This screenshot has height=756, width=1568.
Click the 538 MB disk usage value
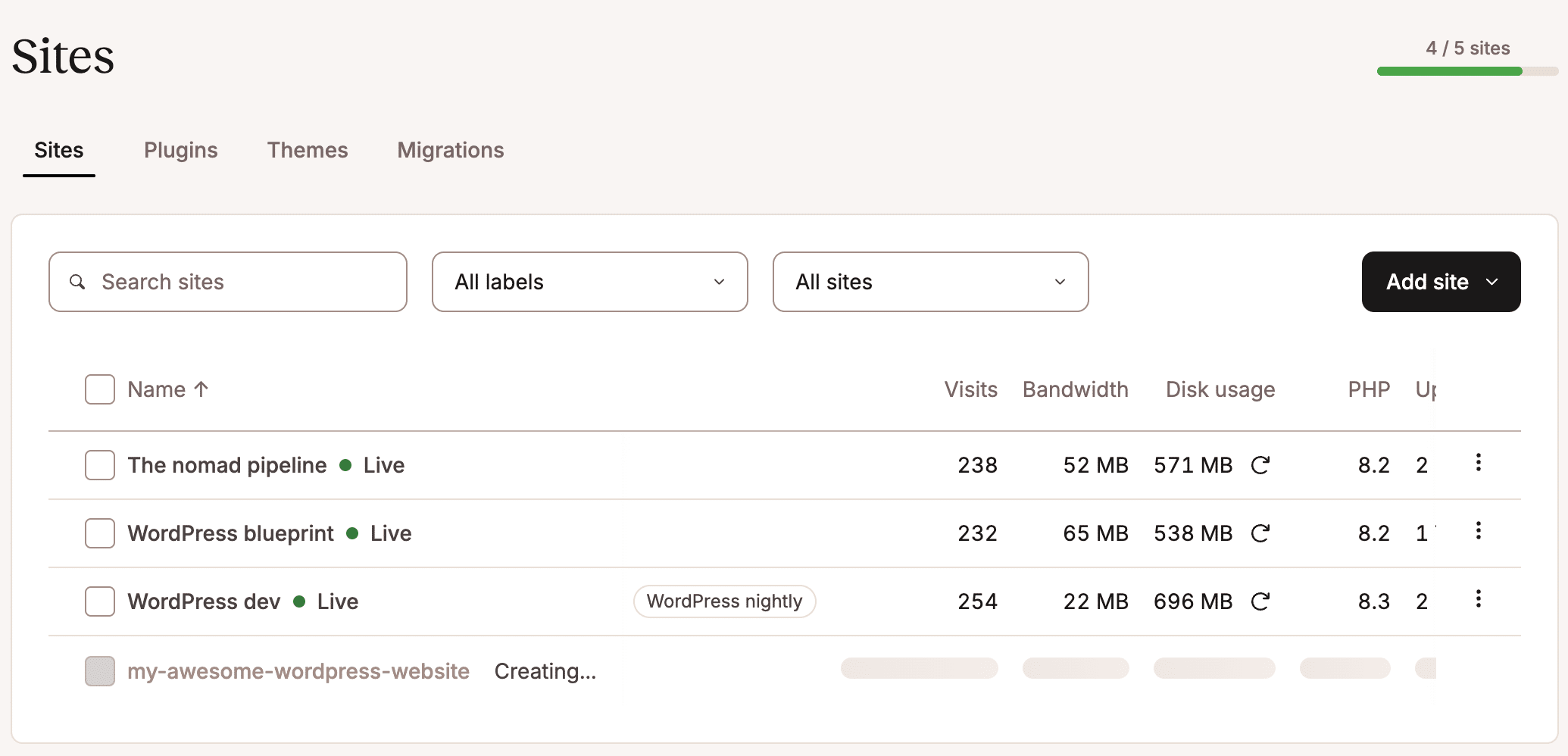(x=1193, y=533)
